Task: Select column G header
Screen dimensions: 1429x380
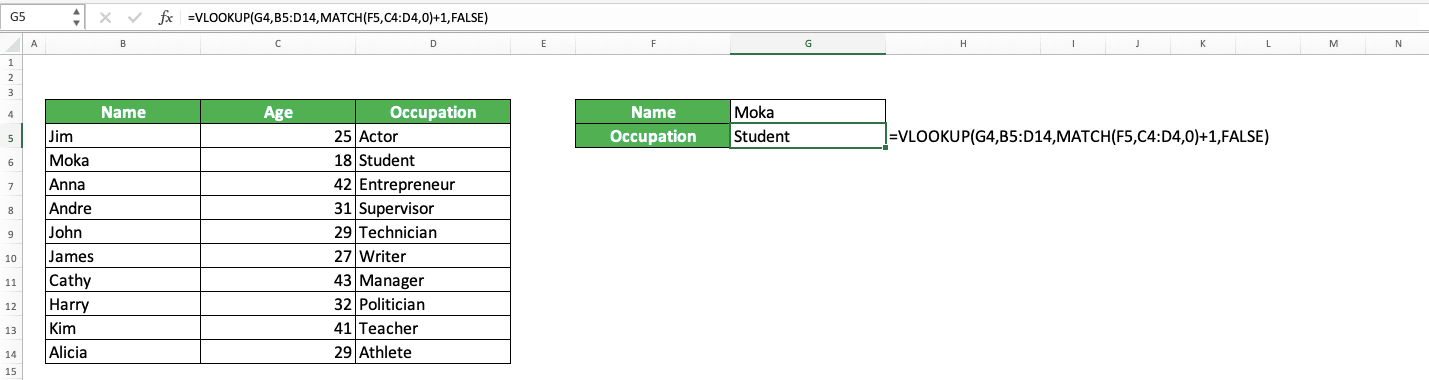Action: pos(807,44)
